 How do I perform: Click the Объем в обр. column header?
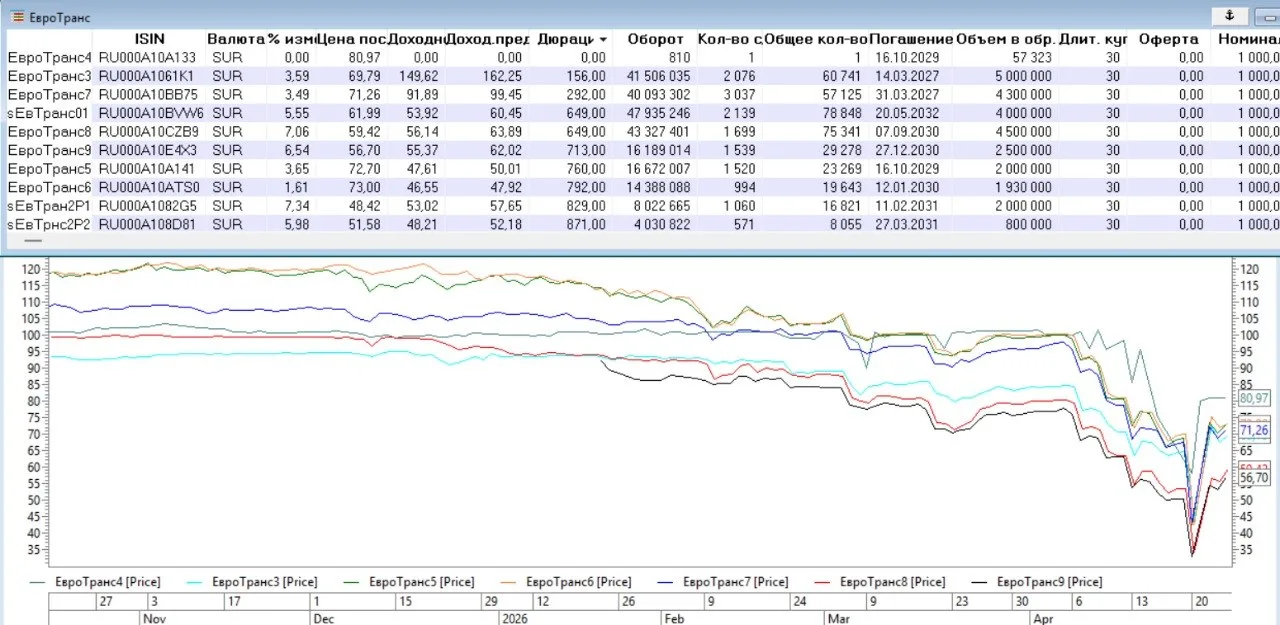click(1005, 39)
